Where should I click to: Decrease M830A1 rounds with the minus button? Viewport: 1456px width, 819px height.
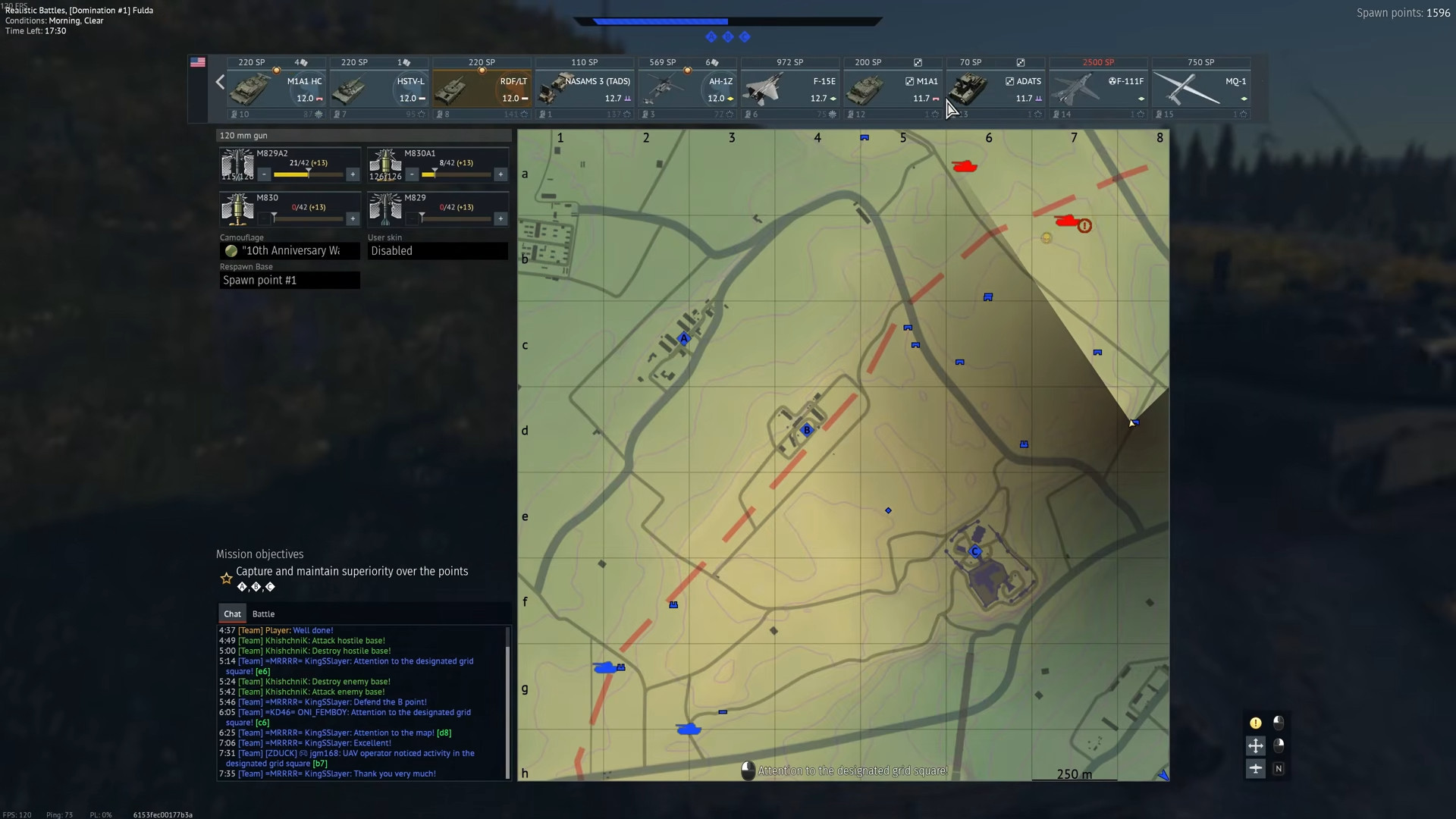[x=412, y=174]
